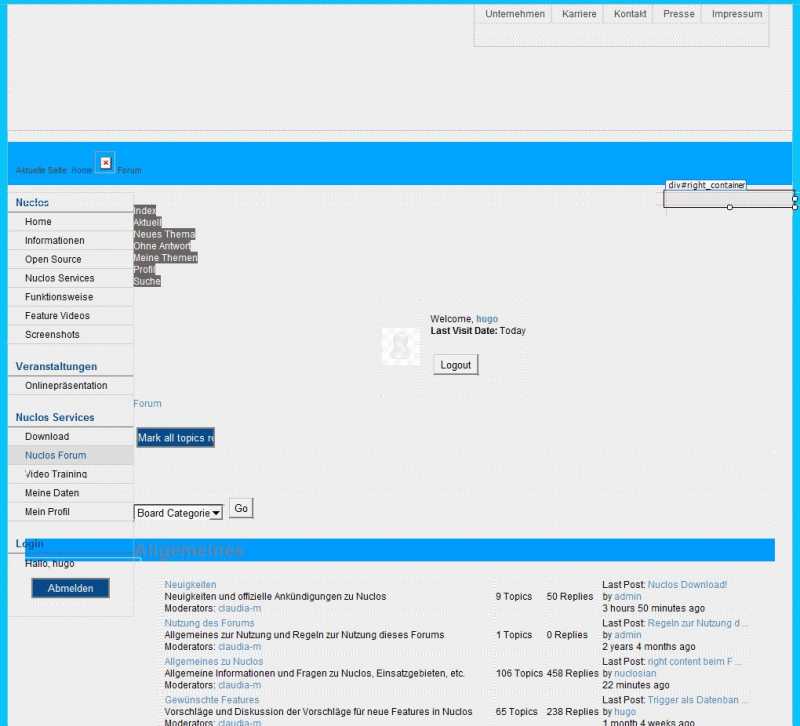This screenshot has width=800, height=726.
Task: Select Meine Themen forum tab
Action: [165, 257]
